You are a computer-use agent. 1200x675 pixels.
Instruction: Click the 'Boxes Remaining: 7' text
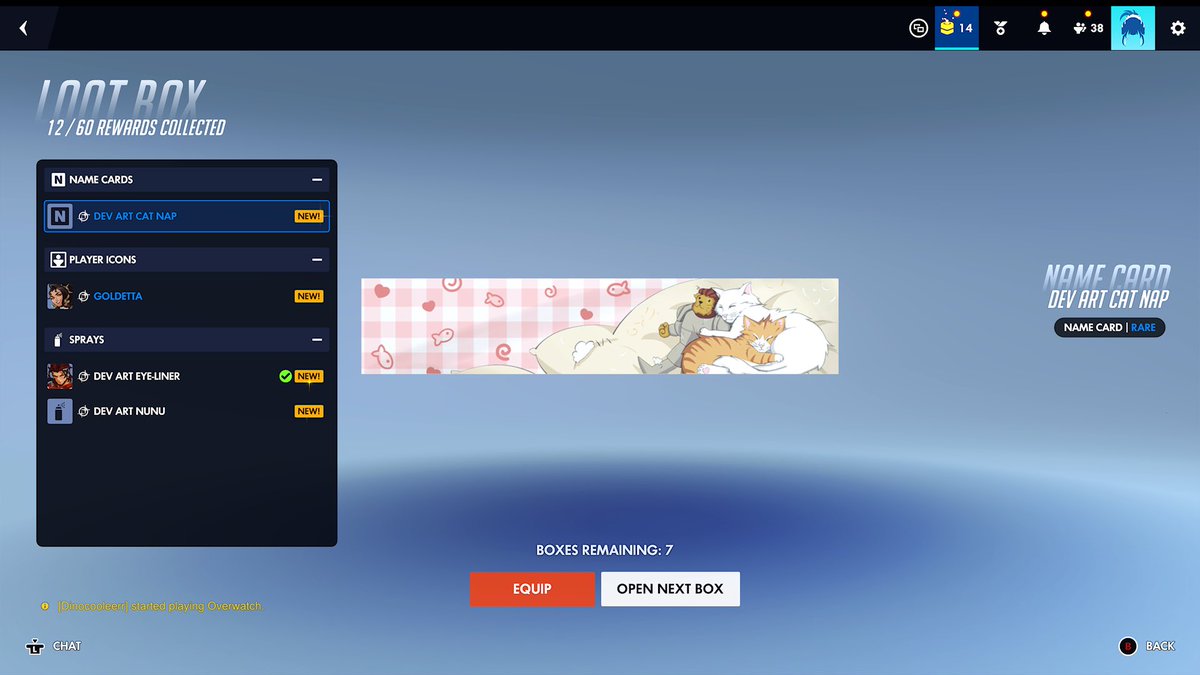pyautogui.click(x=605, y=550)
